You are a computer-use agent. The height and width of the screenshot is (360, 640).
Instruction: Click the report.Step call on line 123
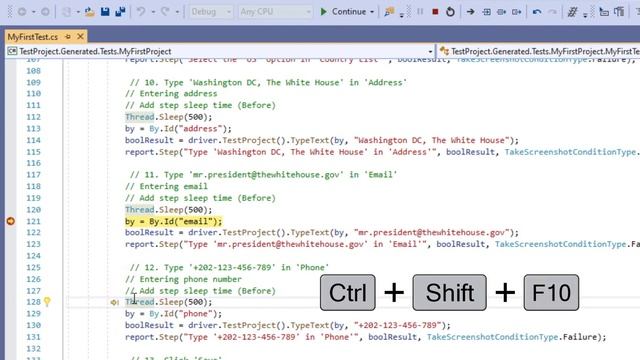(382, 244)
